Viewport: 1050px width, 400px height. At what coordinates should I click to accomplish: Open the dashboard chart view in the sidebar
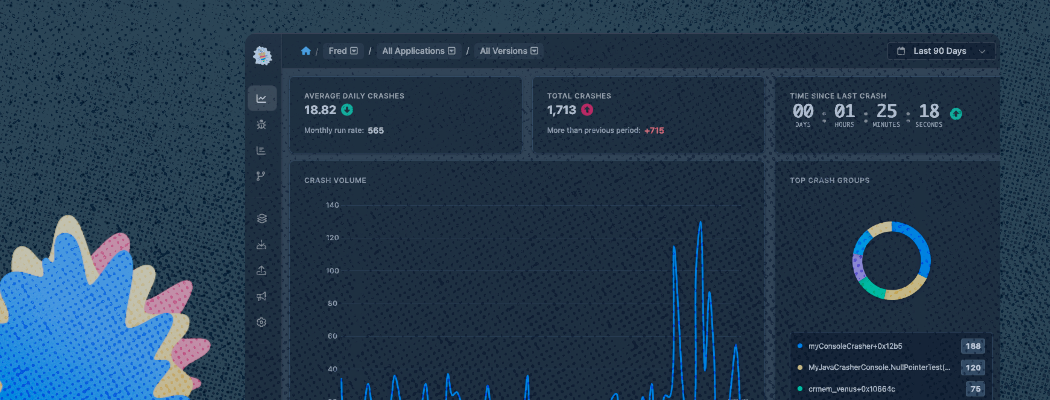coord(262,98)
